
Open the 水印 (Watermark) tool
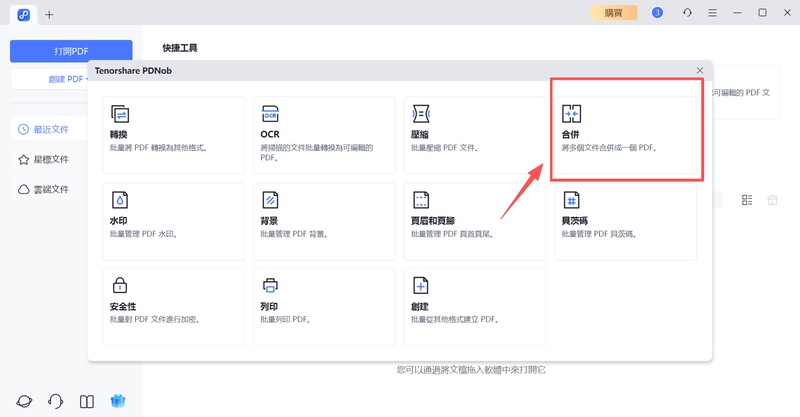(173, 221)
